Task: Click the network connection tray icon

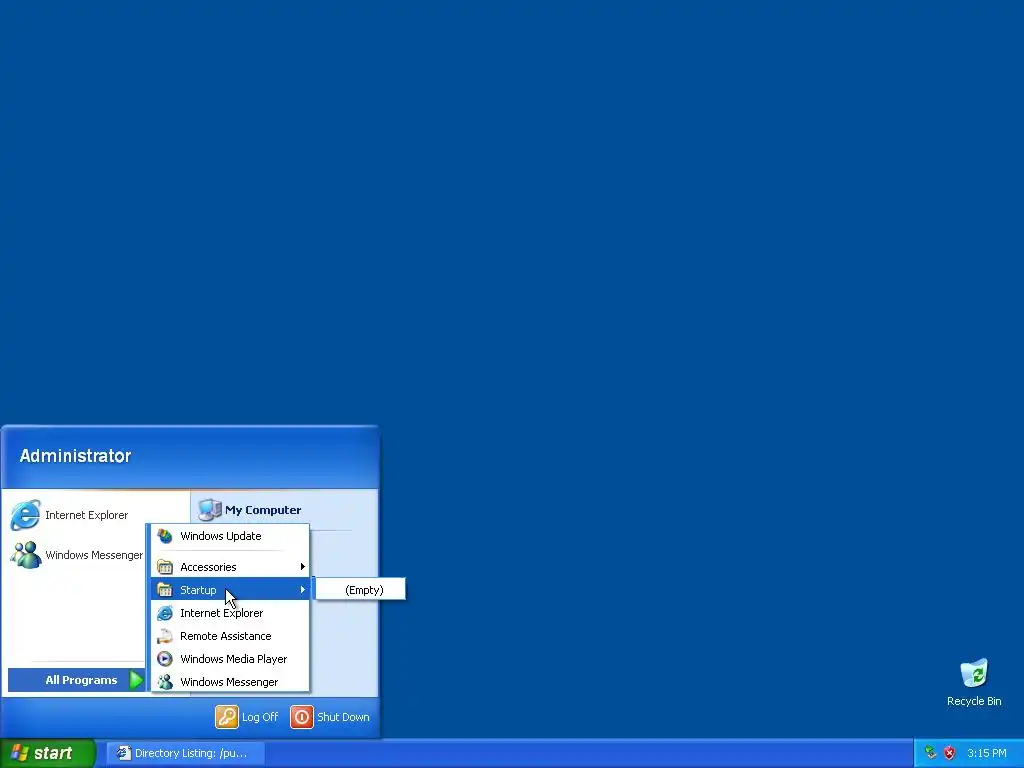Action: pos(931,753)
